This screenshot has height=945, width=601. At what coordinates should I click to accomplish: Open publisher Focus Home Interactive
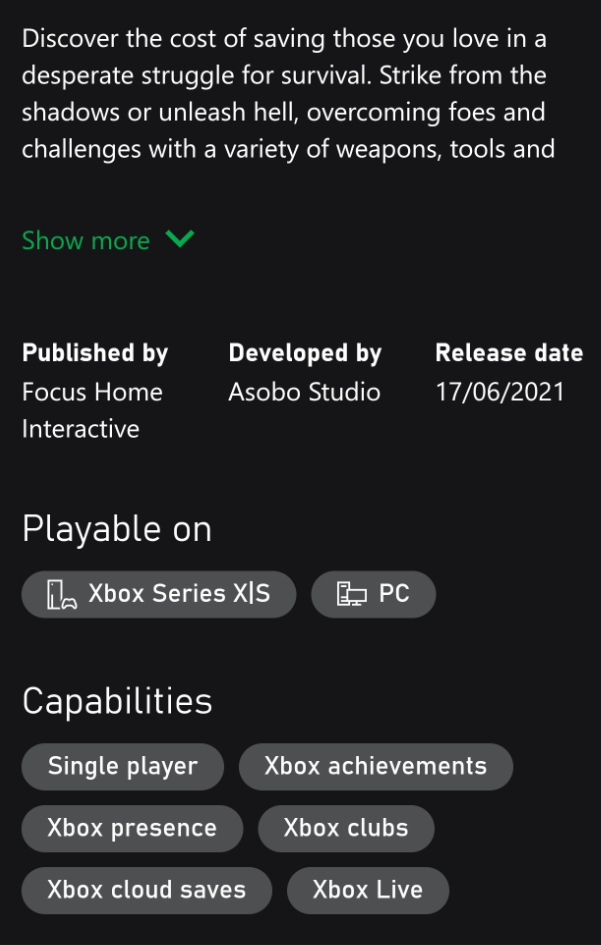[92, 410]
